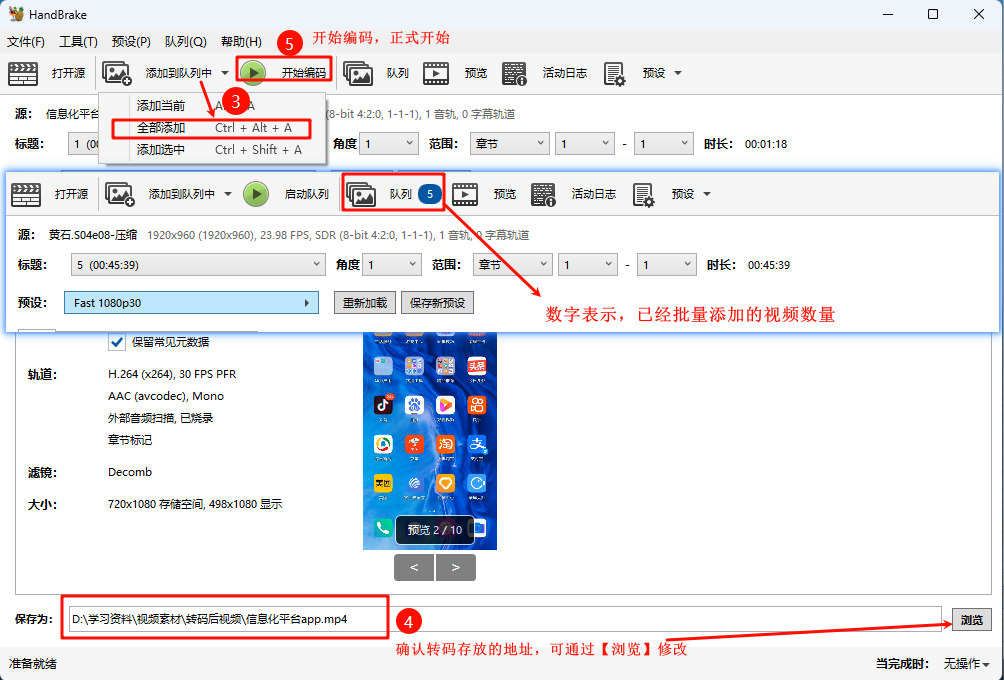Click the source name 黄石.S04e08-压缩

[x=93, y=235]
